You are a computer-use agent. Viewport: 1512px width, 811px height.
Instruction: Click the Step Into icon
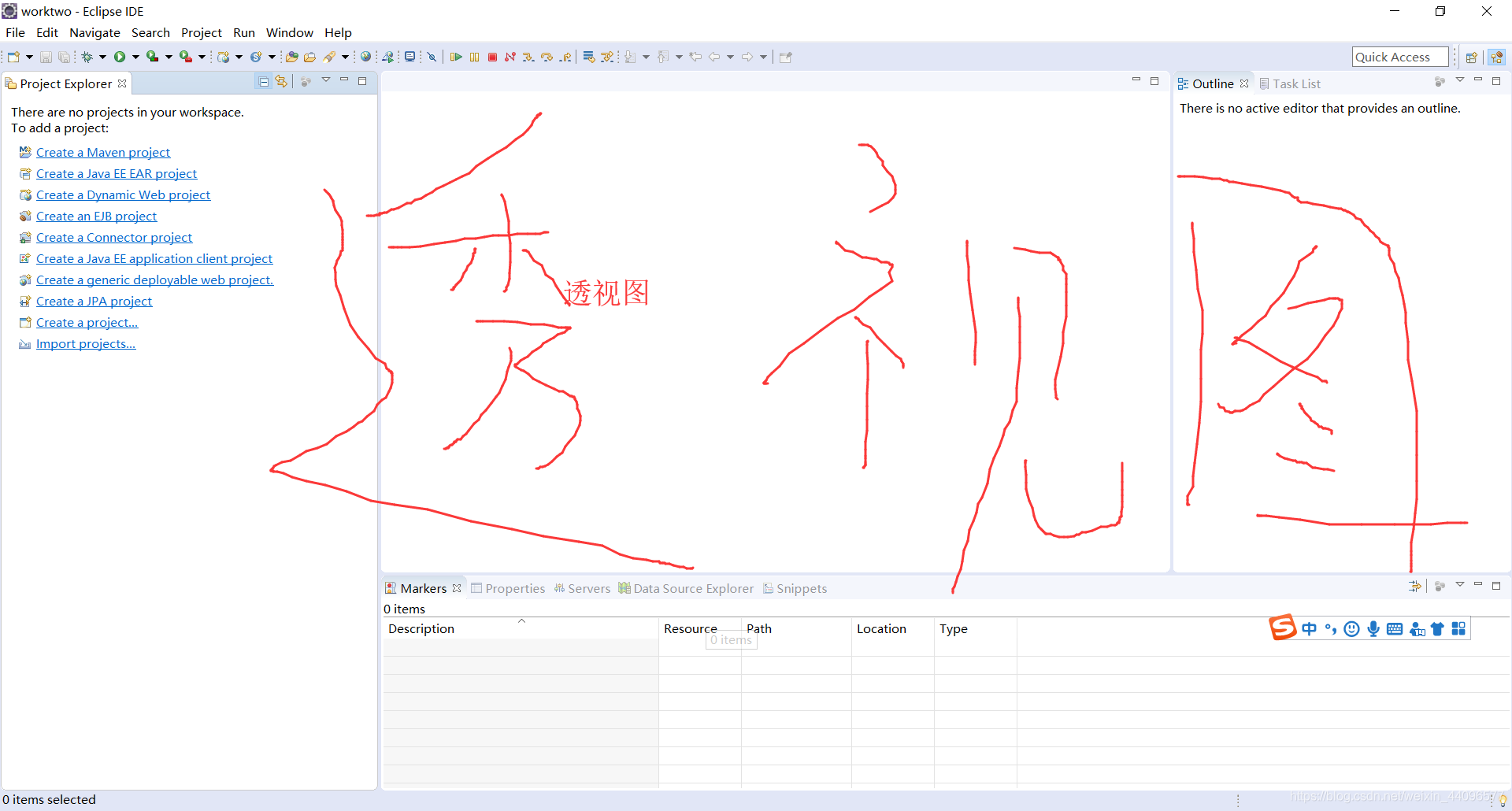pyautogui.click(x=528, y=57)
